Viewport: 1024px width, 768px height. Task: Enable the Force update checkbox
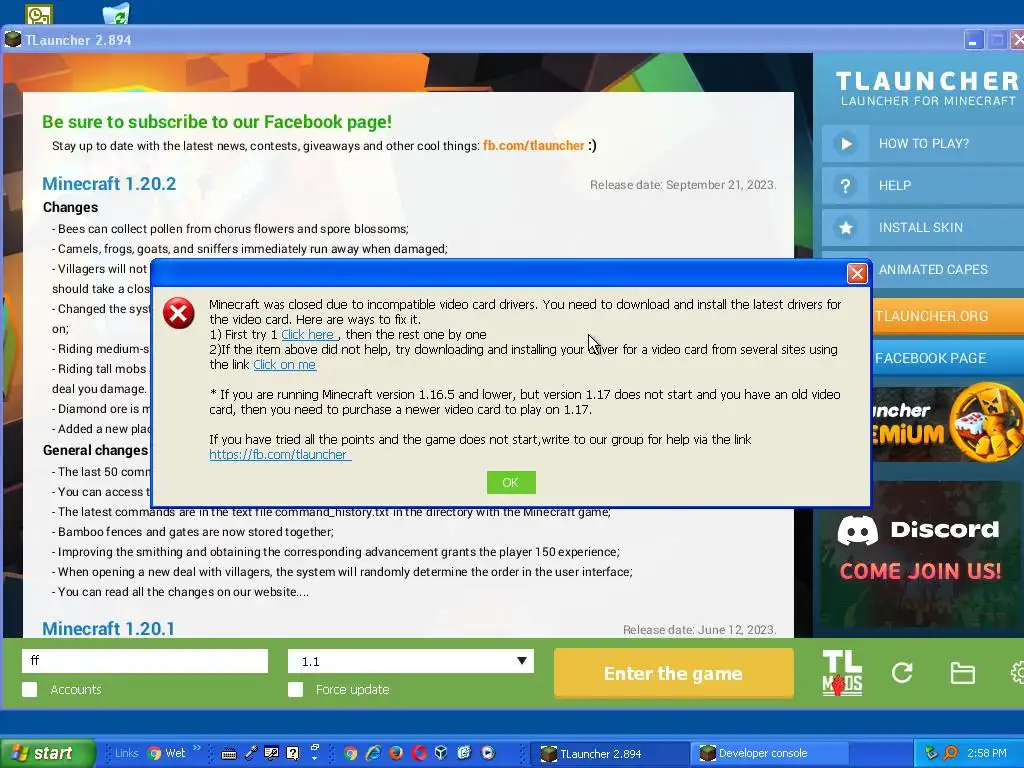295,690
